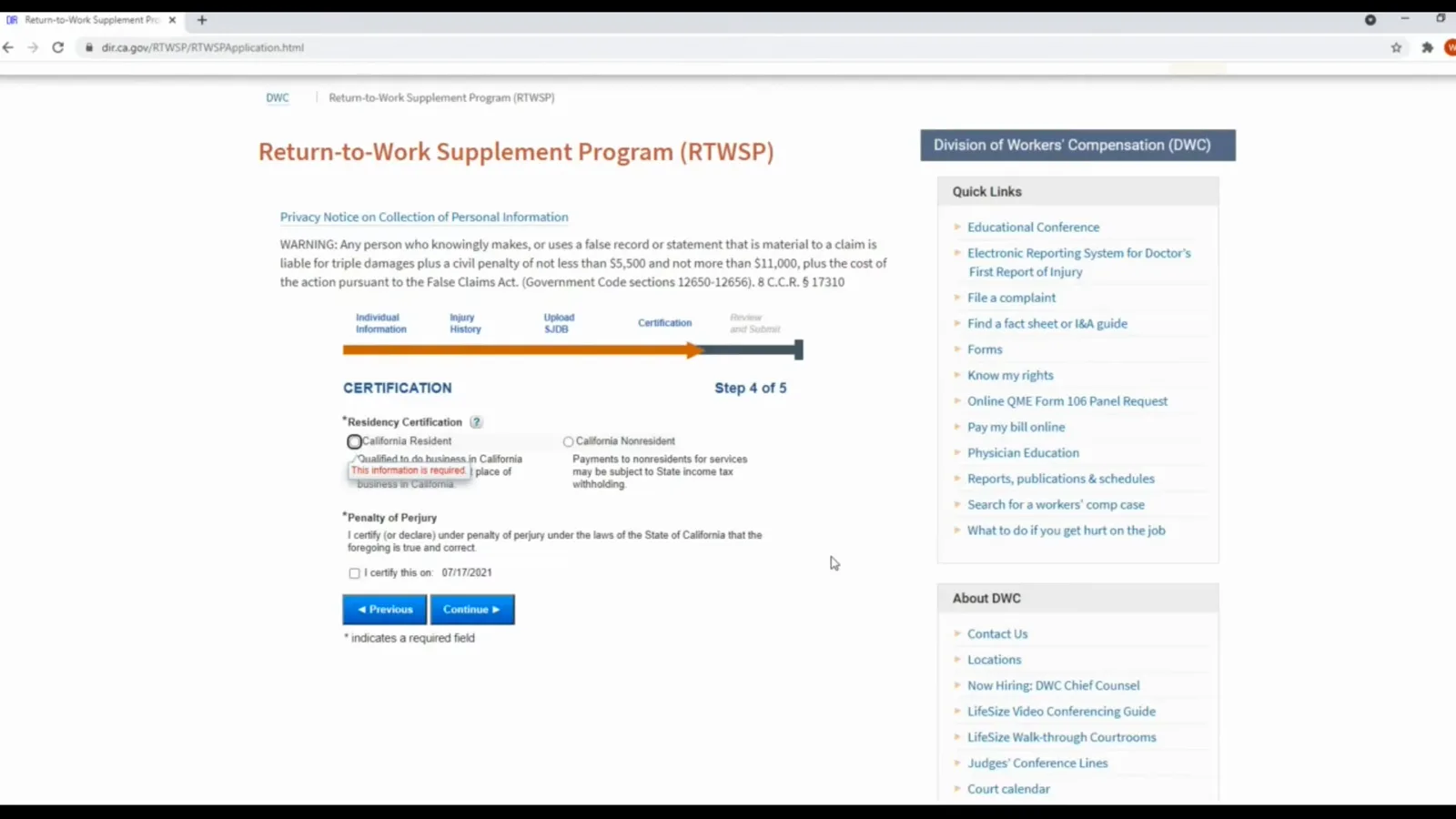1456x819 pixels.
Task: Open Now Hiring: DWC Chief Counsel link
Action: tap(1053, 685)
